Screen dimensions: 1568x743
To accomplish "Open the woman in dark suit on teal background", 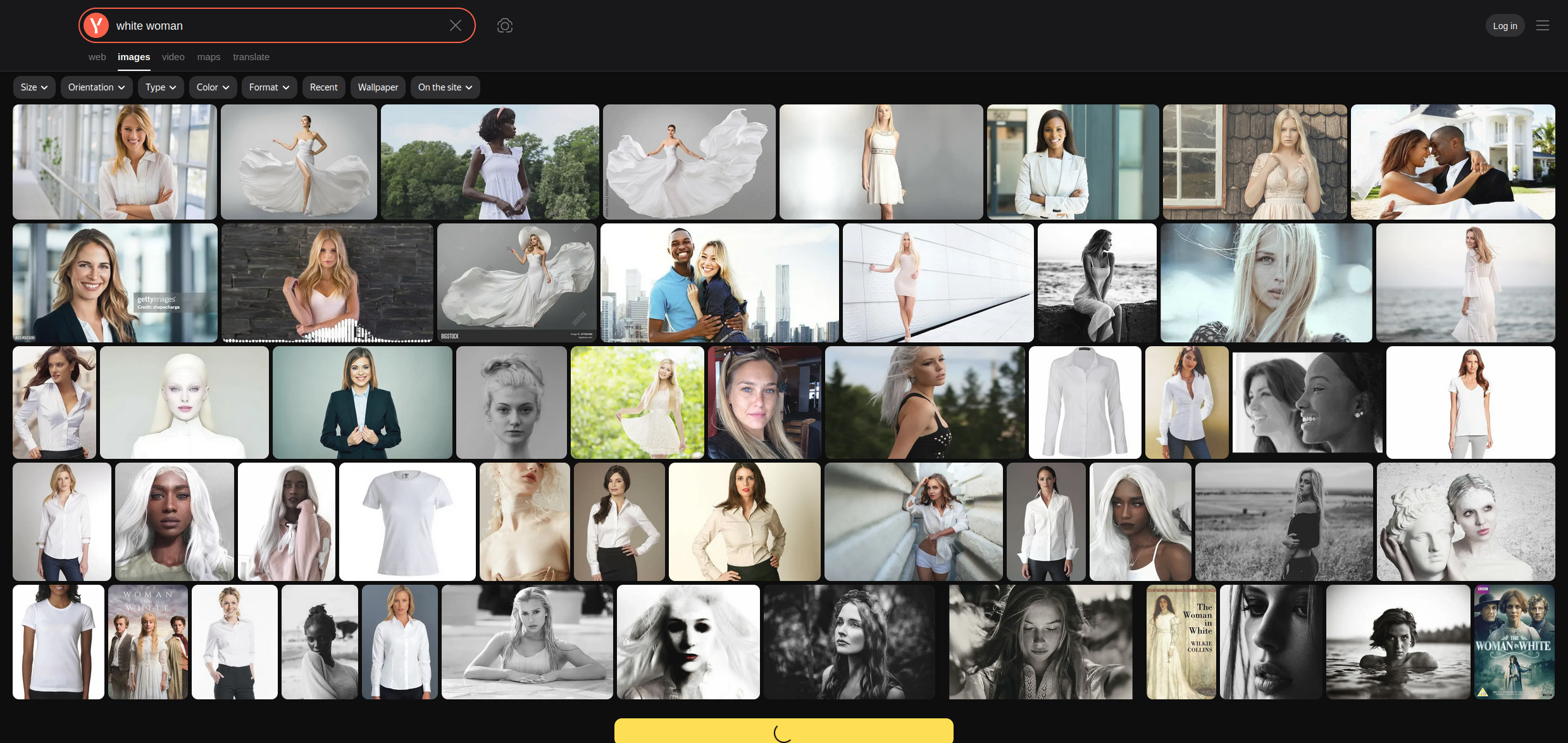I will pyautogui.click(x=363, y=403).
